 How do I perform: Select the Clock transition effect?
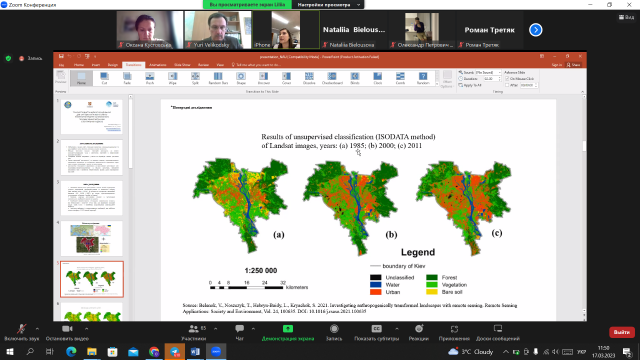[x=378, y=78]
